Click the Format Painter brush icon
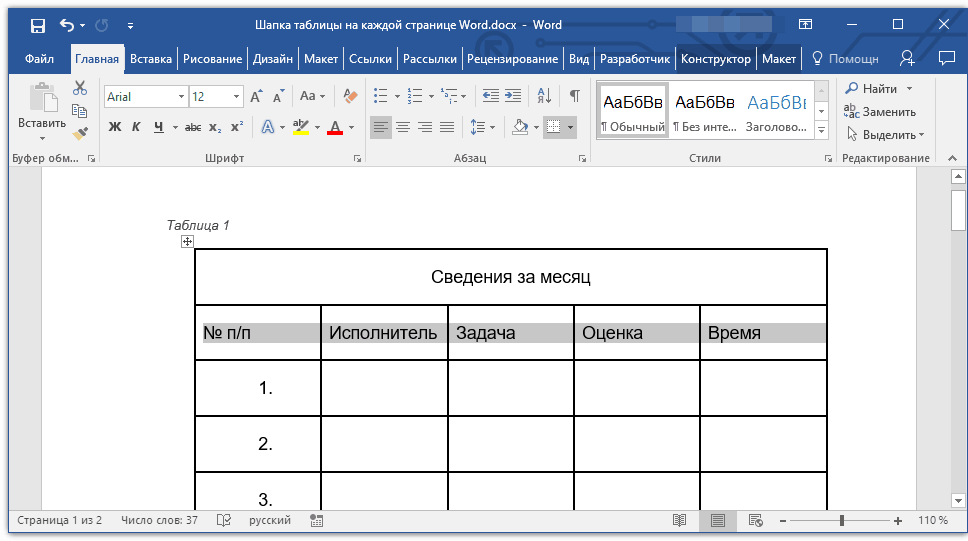968x541 pixels. click(x=80, y=132)
